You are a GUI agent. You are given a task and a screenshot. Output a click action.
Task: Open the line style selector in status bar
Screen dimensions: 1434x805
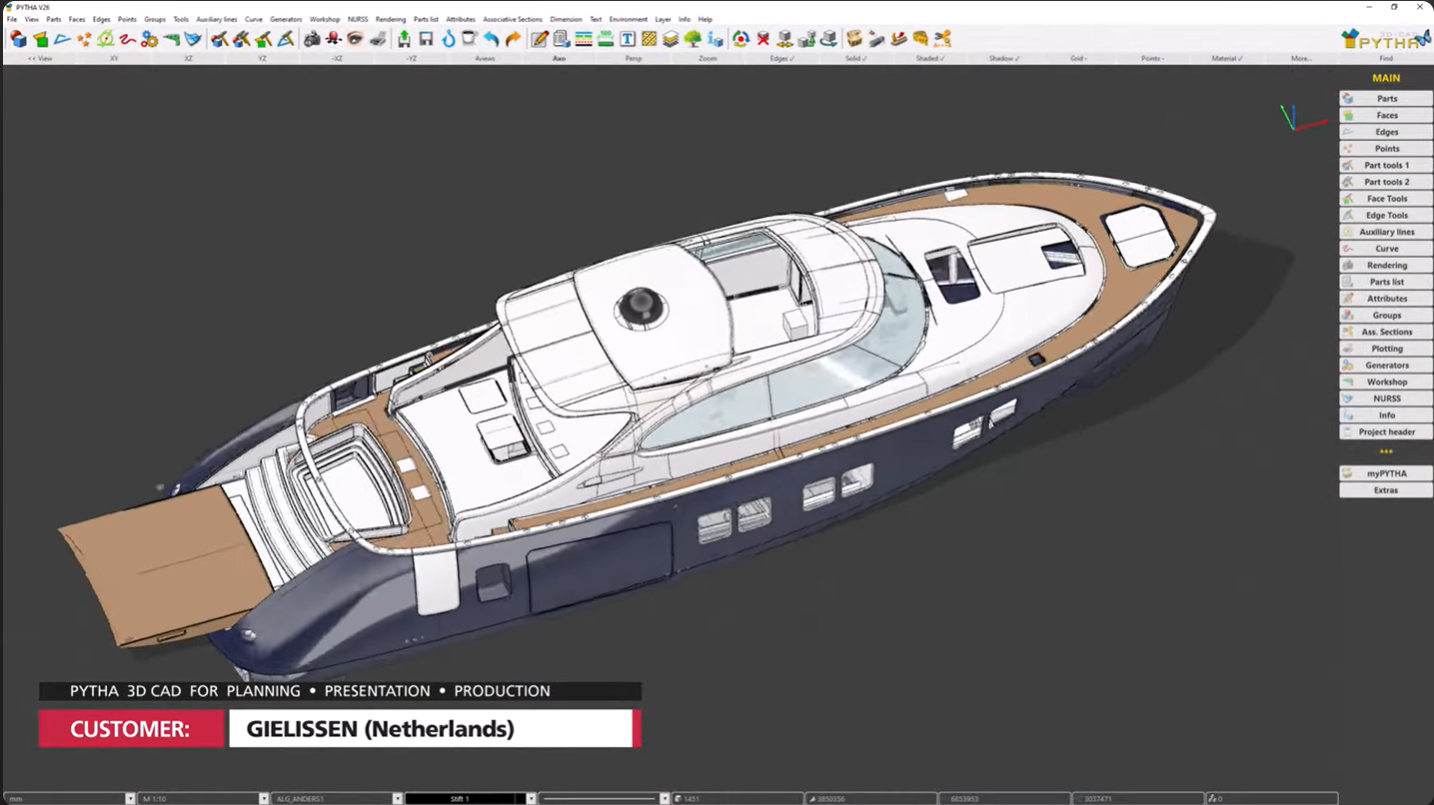coord(664,799)
